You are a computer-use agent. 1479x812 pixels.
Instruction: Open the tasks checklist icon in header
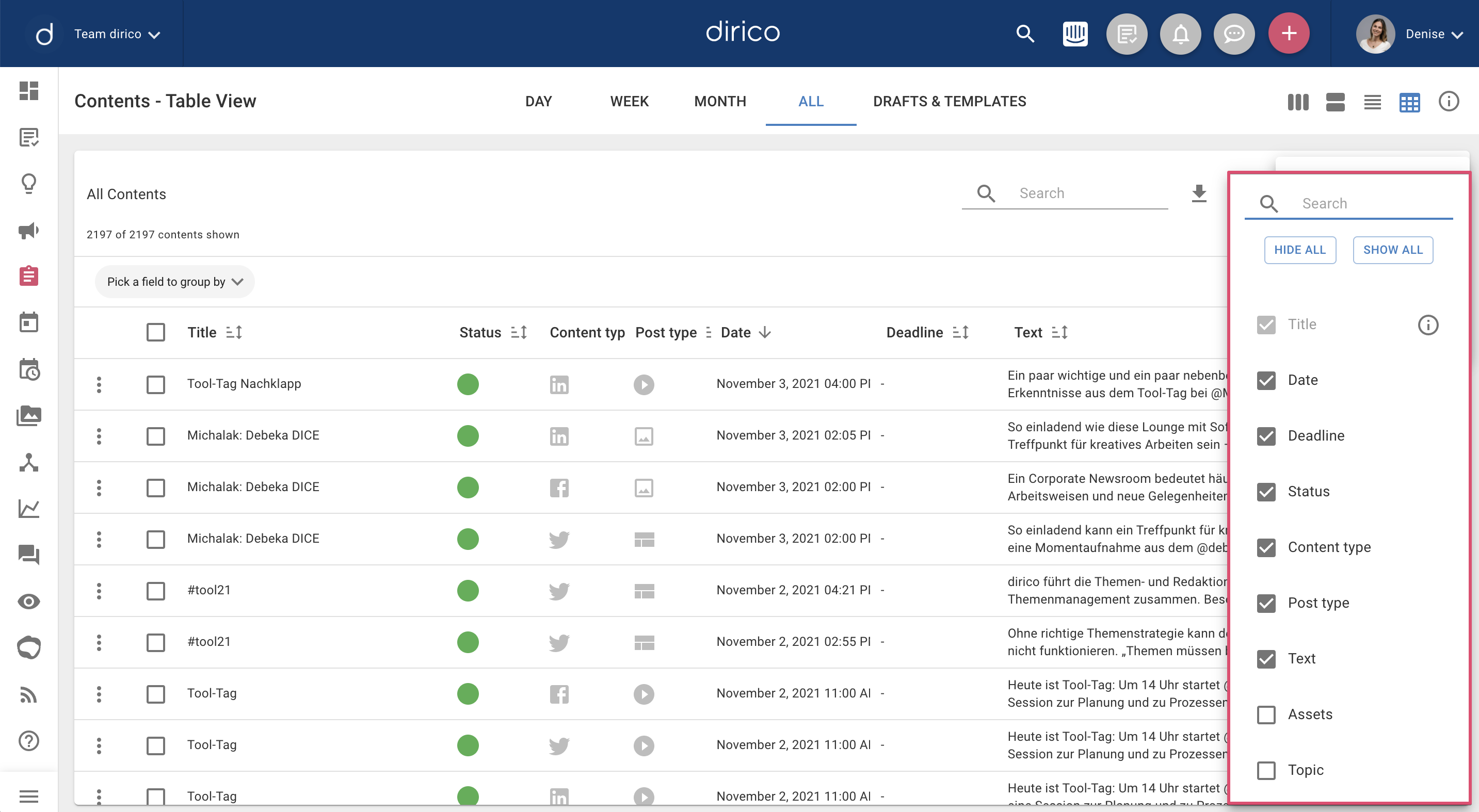point(1127,34)
